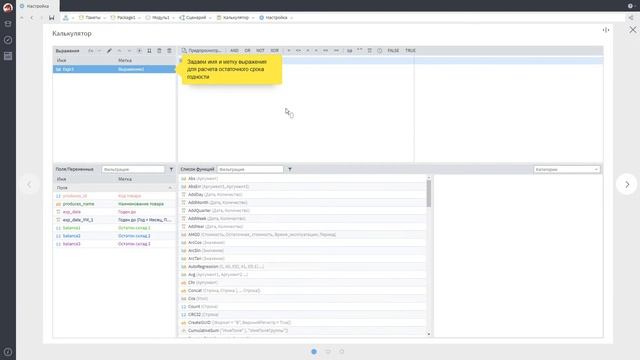Click the functions Фильтрация input

point(250,169)
